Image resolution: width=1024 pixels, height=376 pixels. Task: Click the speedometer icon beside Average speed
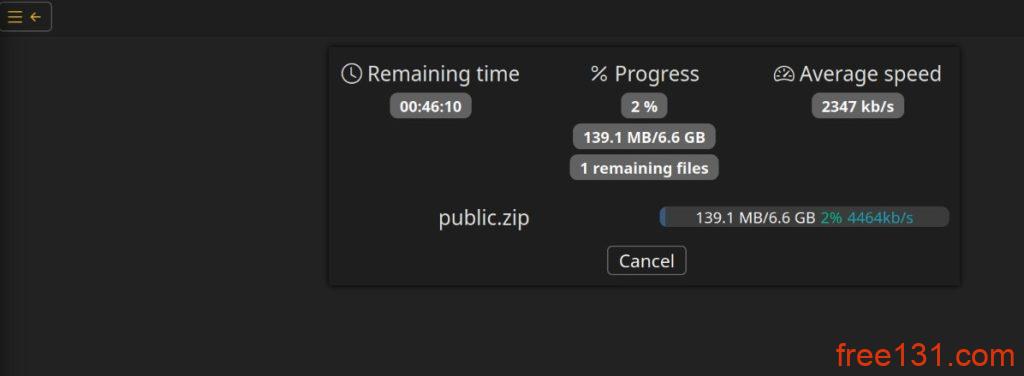pos(784,74)
